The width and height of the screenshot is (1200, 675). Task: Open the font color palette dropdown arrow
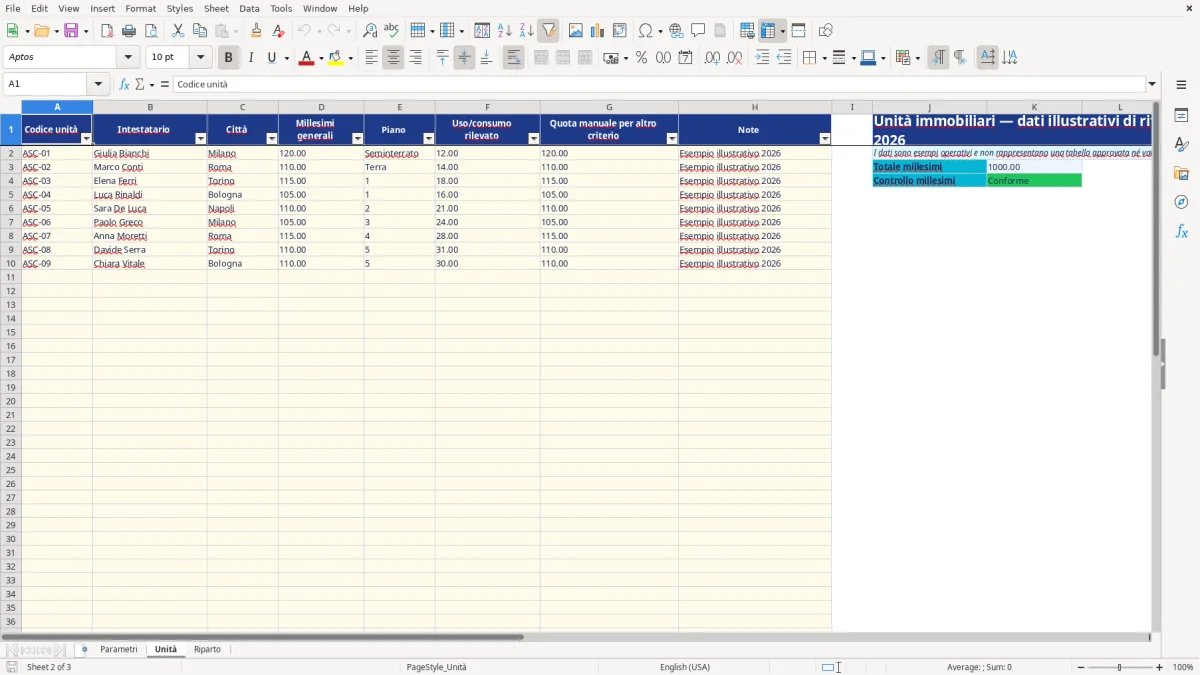tap(321, 58)
